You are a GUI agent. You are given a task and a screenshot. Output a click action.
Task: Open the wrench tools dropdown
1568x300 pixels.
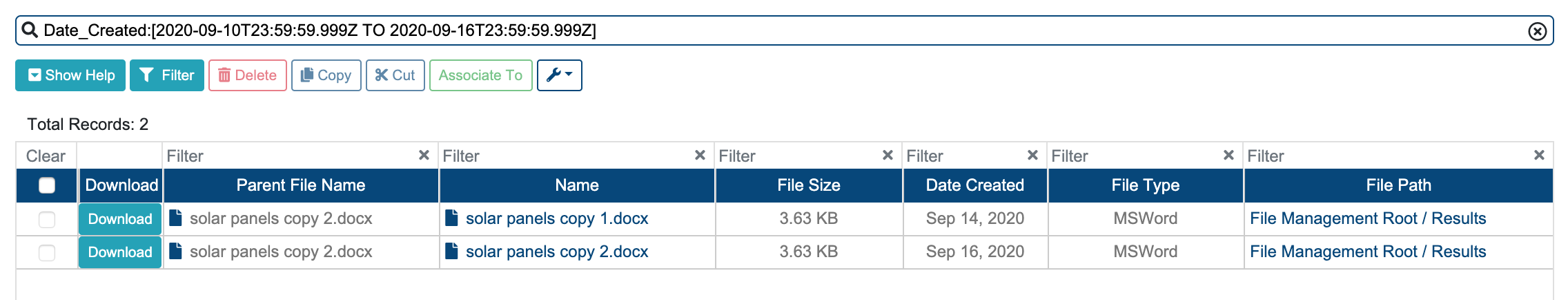(560, 75)
